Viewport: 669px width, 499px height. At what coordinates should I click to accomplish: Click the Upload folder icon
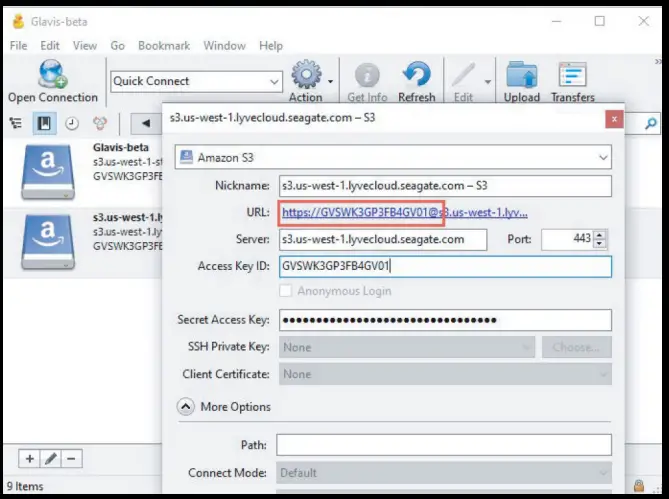point(521,75)
